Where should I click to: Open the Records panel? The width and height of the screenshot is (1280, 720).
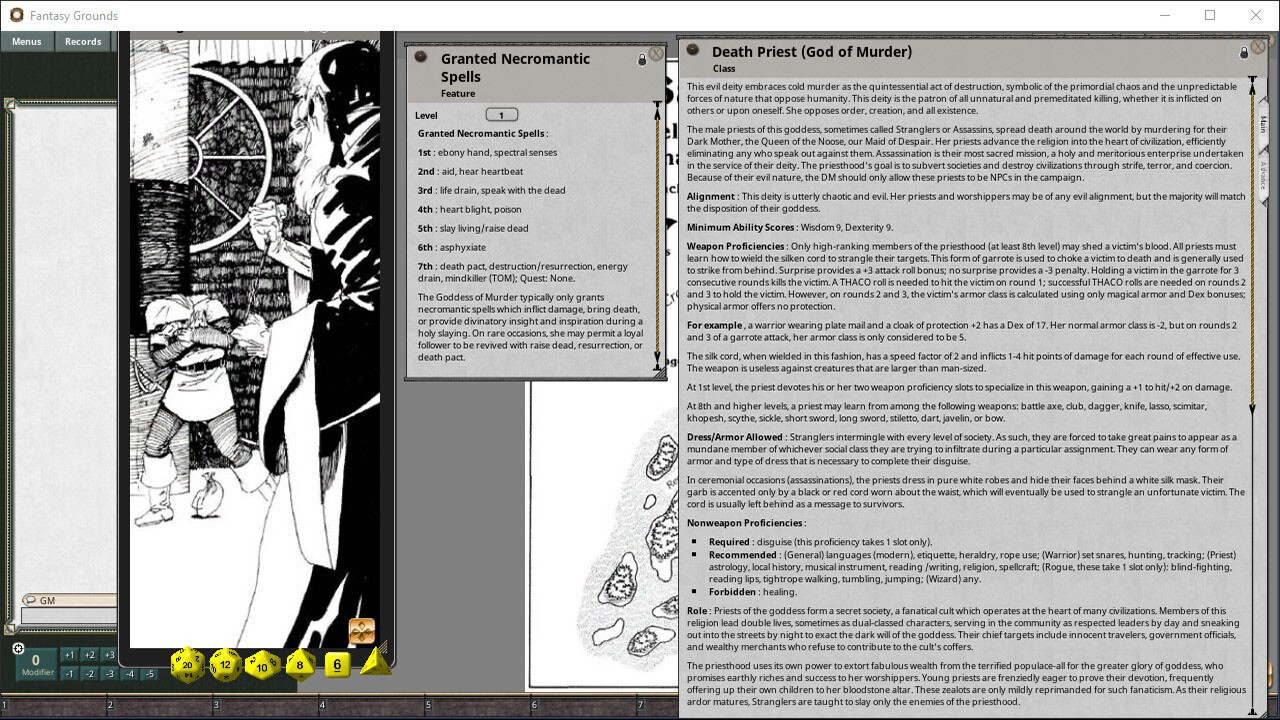pos(83,41)
